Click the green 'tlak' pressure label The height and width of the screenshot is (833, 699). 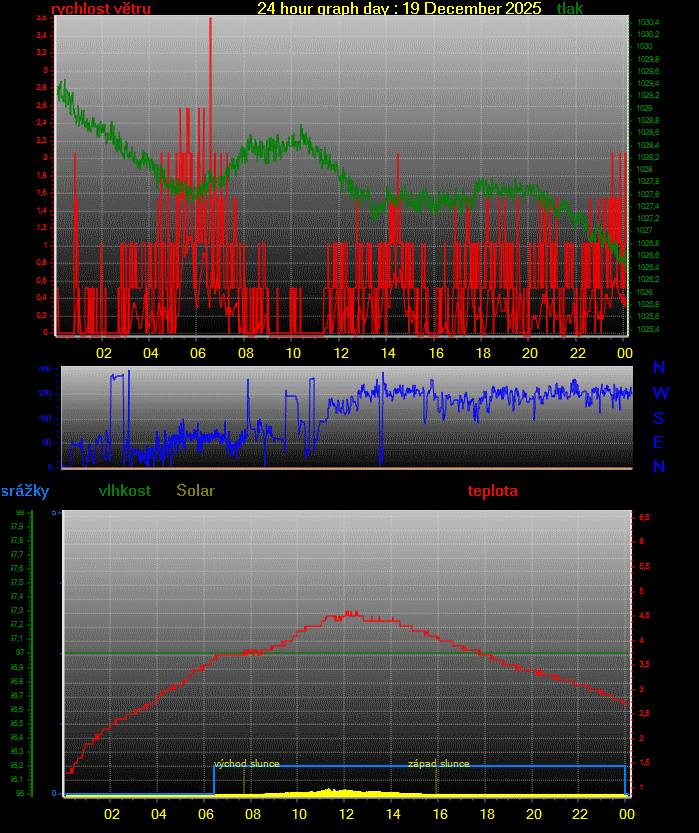coord(570,9)
